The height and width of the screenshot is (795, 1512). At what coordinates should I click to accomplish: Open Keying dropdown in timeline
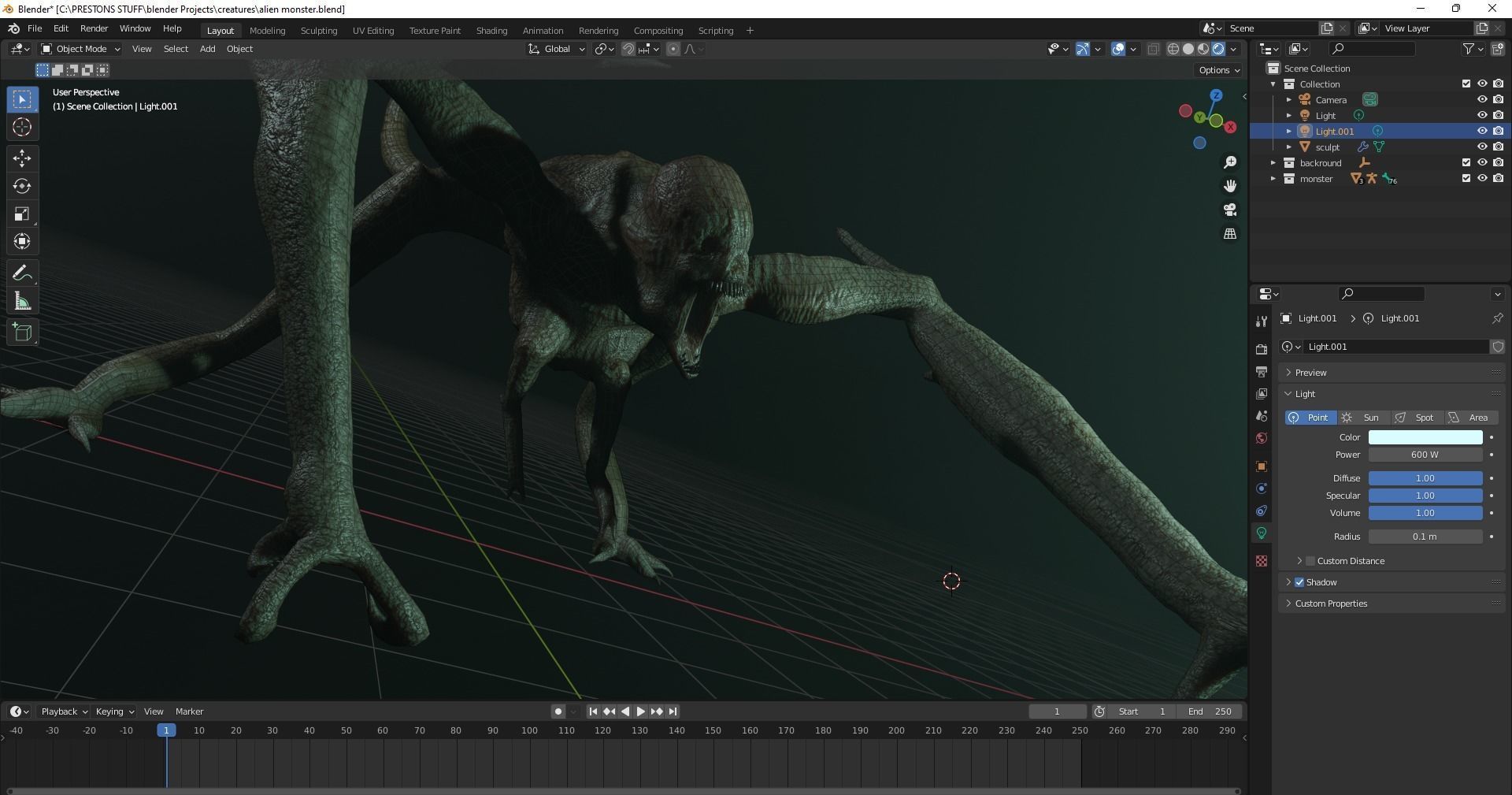(114, 711)
